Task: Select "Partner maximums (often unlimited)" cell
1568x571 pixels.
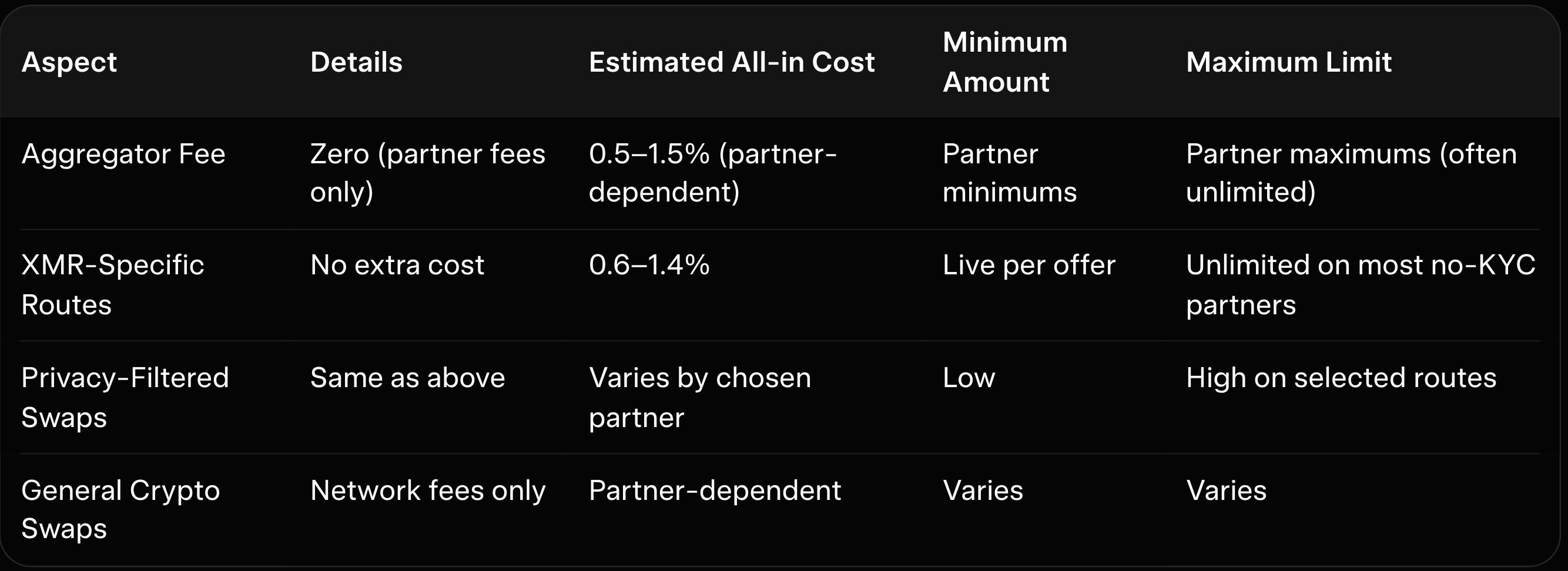Action: [1351, 172]
